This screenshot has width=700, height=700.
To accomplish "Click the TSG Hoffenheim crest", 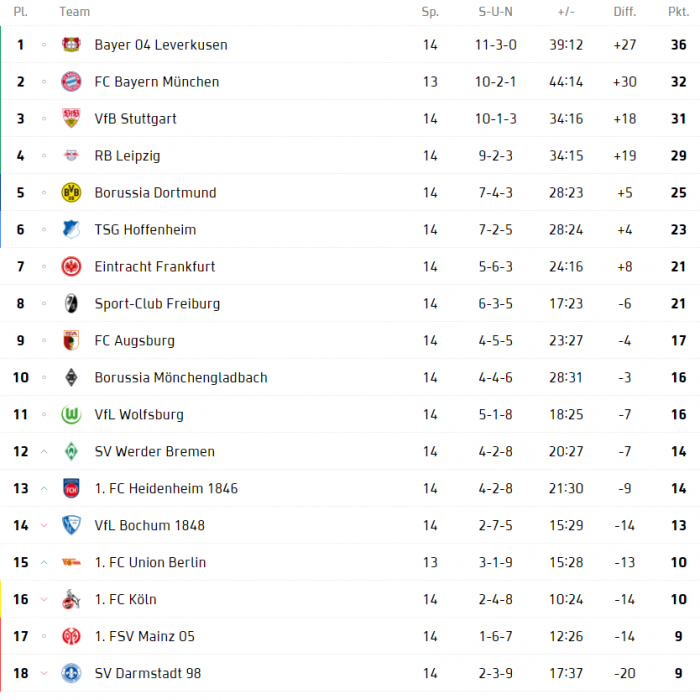I will tap(71, 229).
